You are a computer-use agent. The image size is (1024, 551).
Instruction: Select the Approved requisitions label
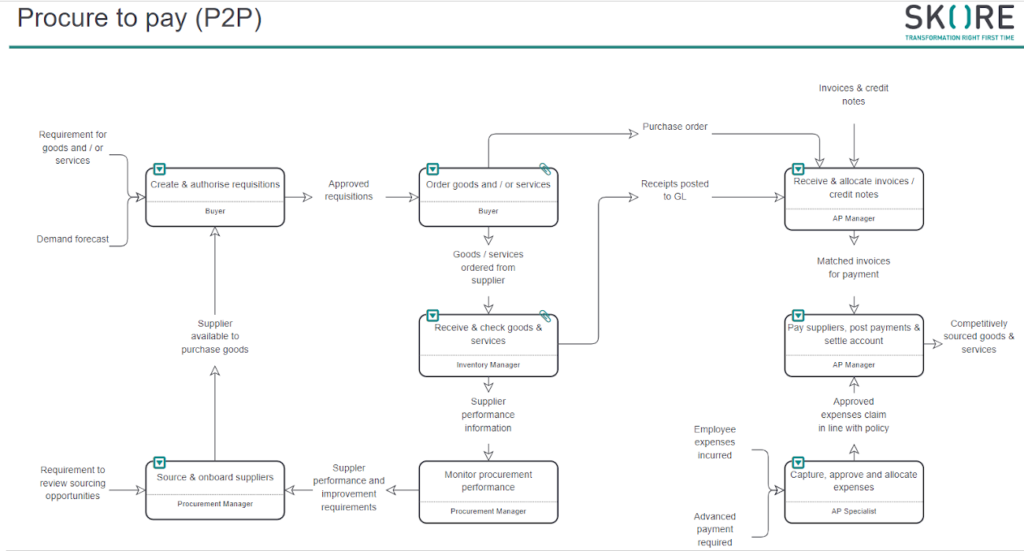point(348,190)
